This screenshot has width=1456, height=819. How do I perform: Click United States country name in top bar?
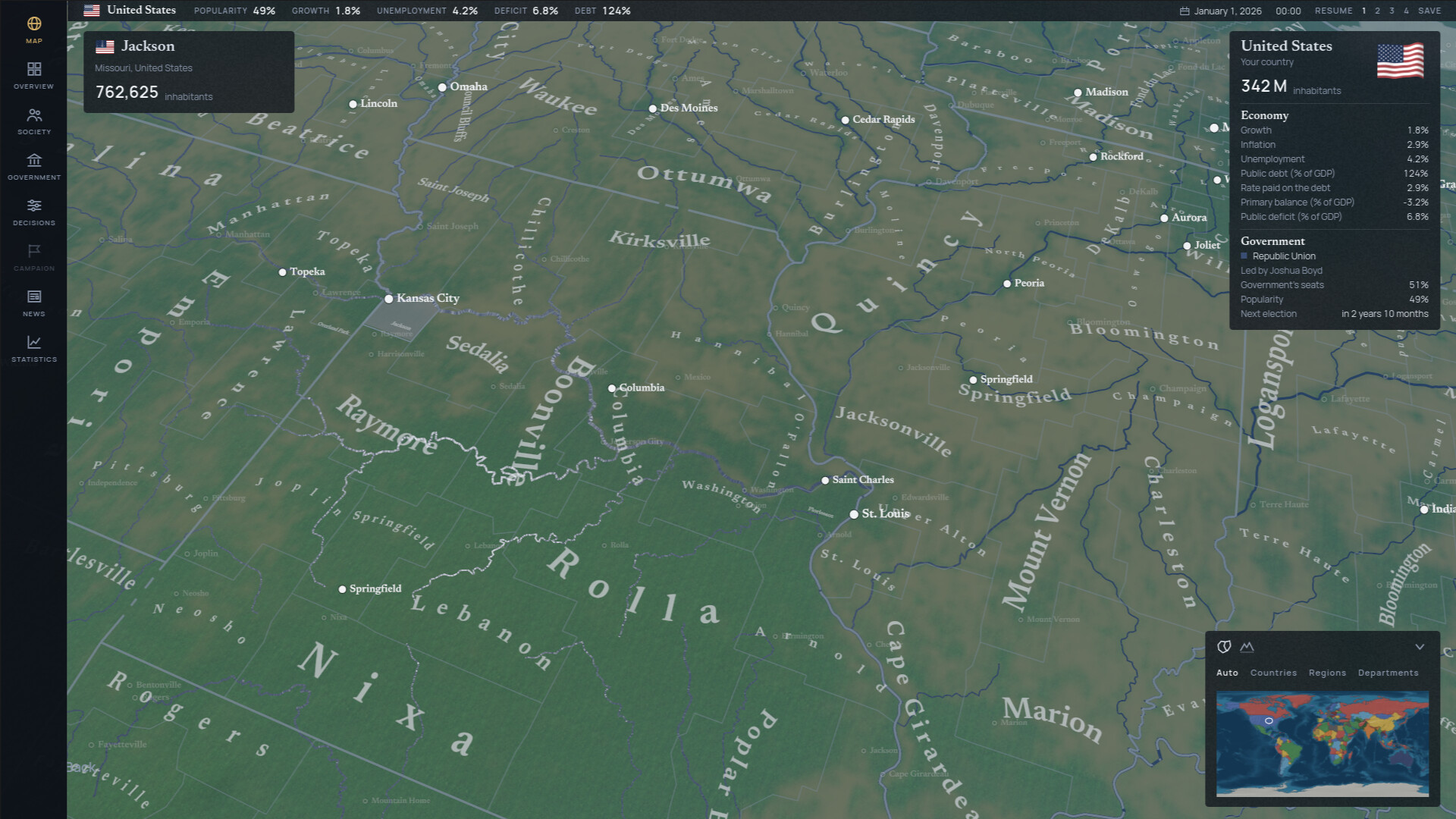coord(141,10)
